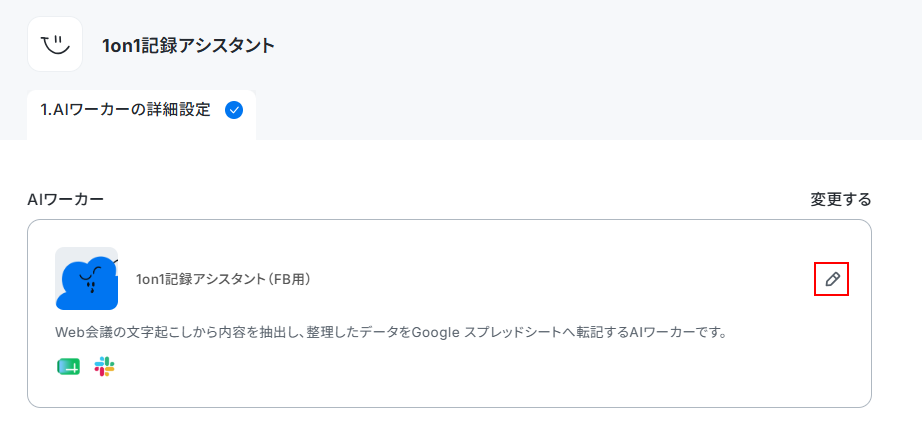Click the multicolor Slack integration logo
Viewport: 922px width, 442px height.
104,367
